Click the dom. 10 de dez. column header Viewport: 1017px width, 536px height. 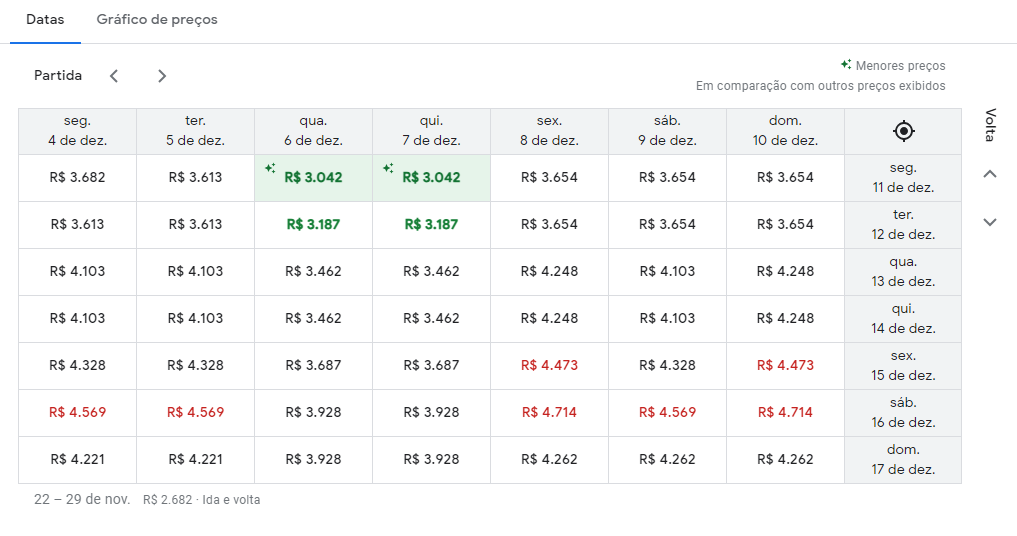pyautogui.click(x=785, y=131)
